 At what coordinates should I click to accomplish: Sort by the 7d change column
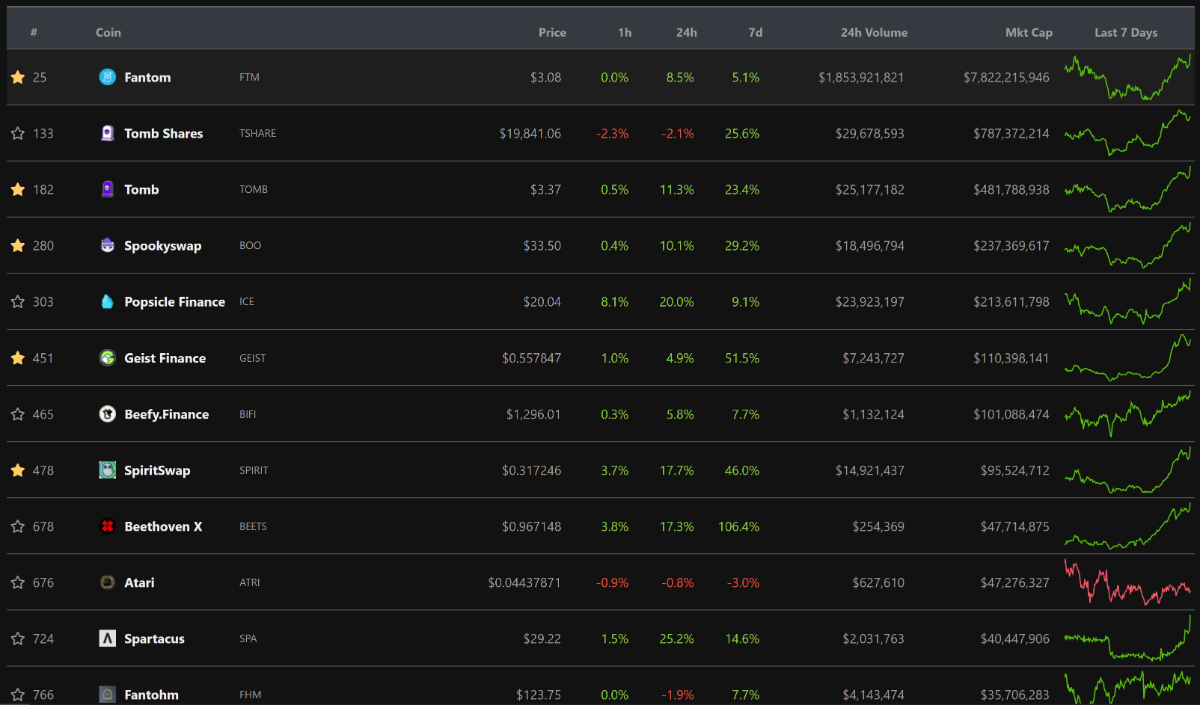pos(755,32)
